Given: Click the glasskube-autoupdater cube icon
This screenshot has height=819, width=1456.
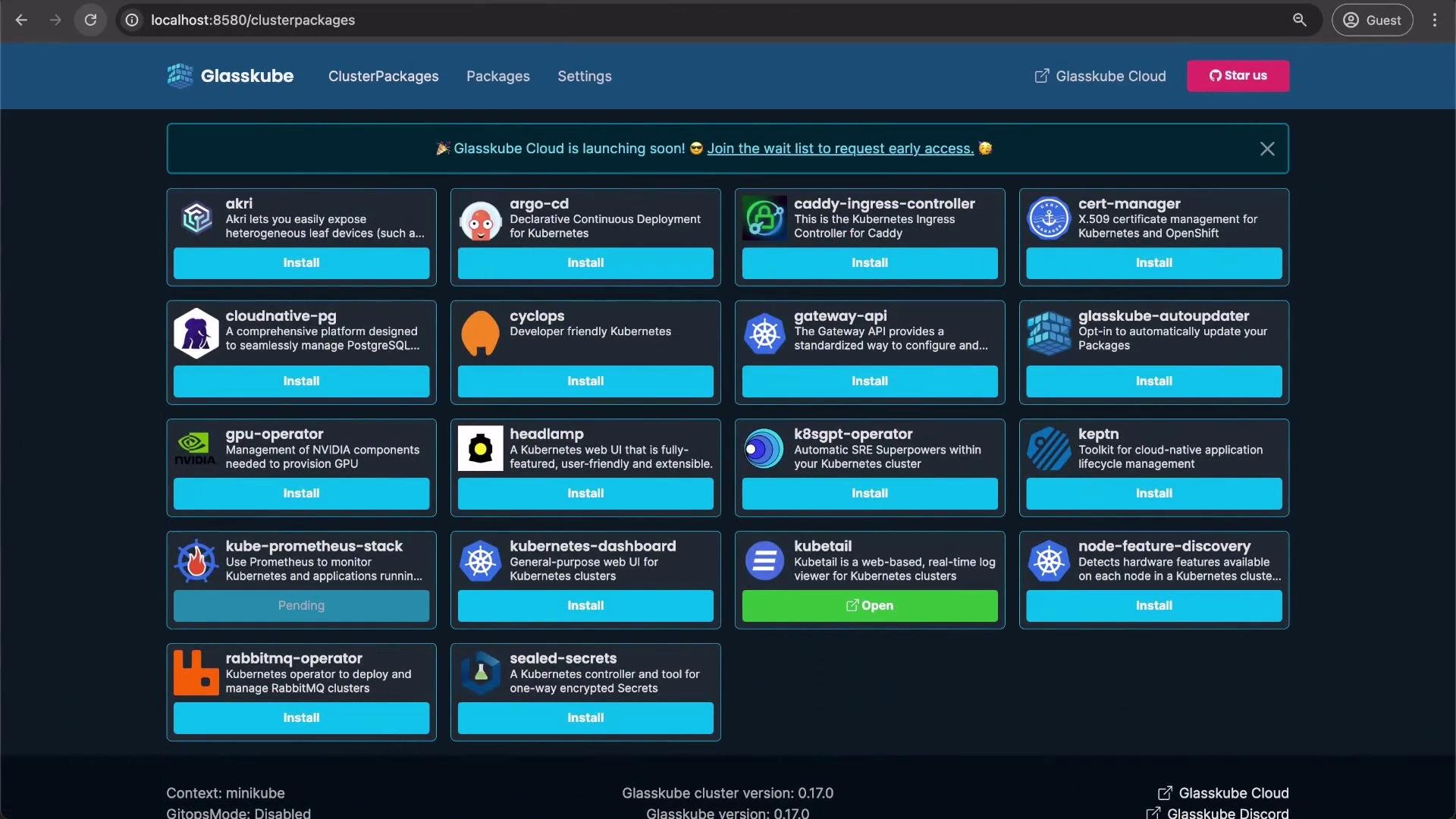Looking at the screenshot, I should point(1049,334).
